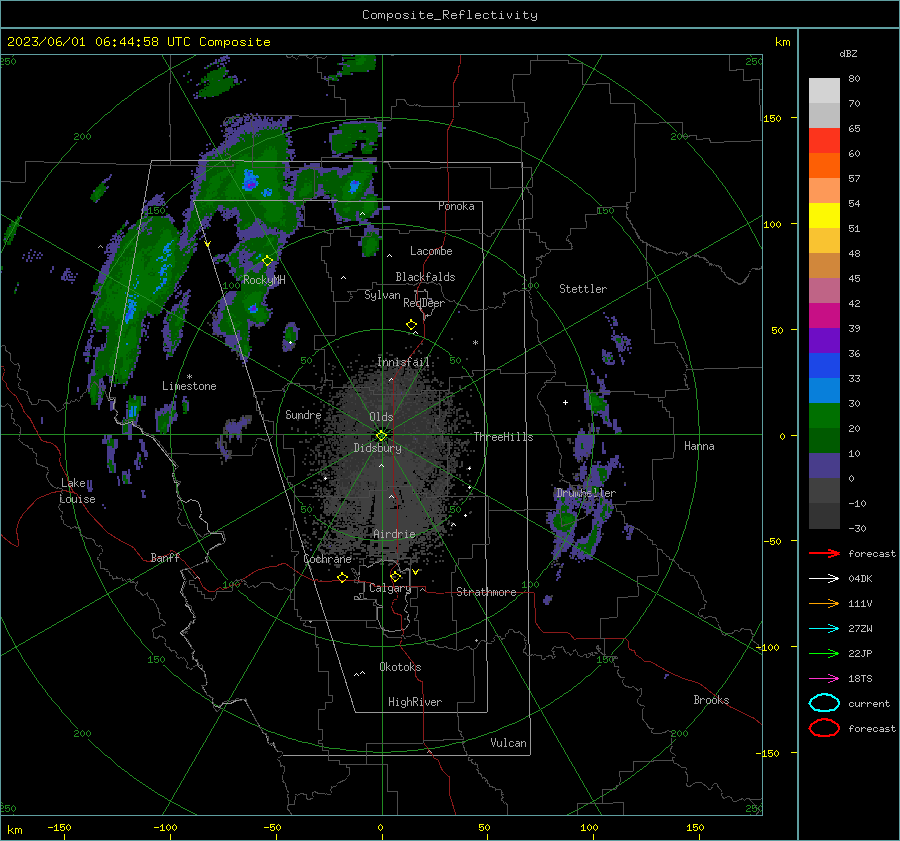Click the asterisk marker above Limestone label
The height and width of the screenshot is (841, 900).
click(189, 377)
